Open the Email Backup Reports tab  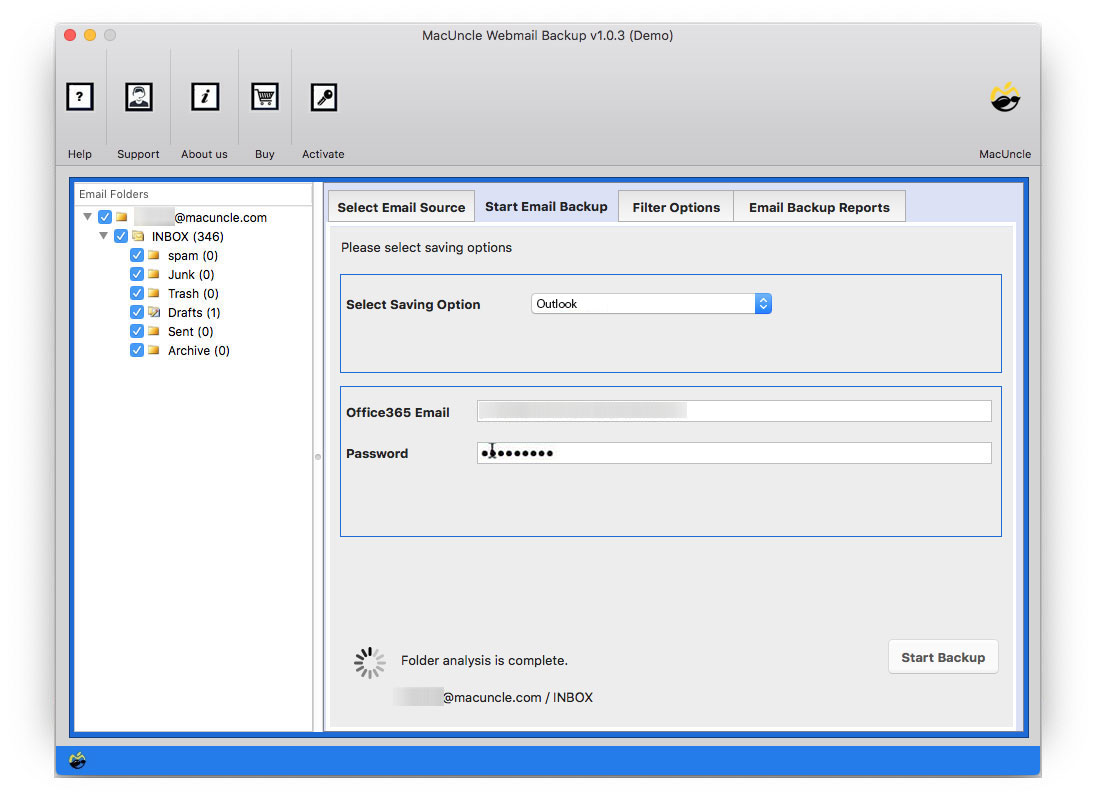point(820,207)
